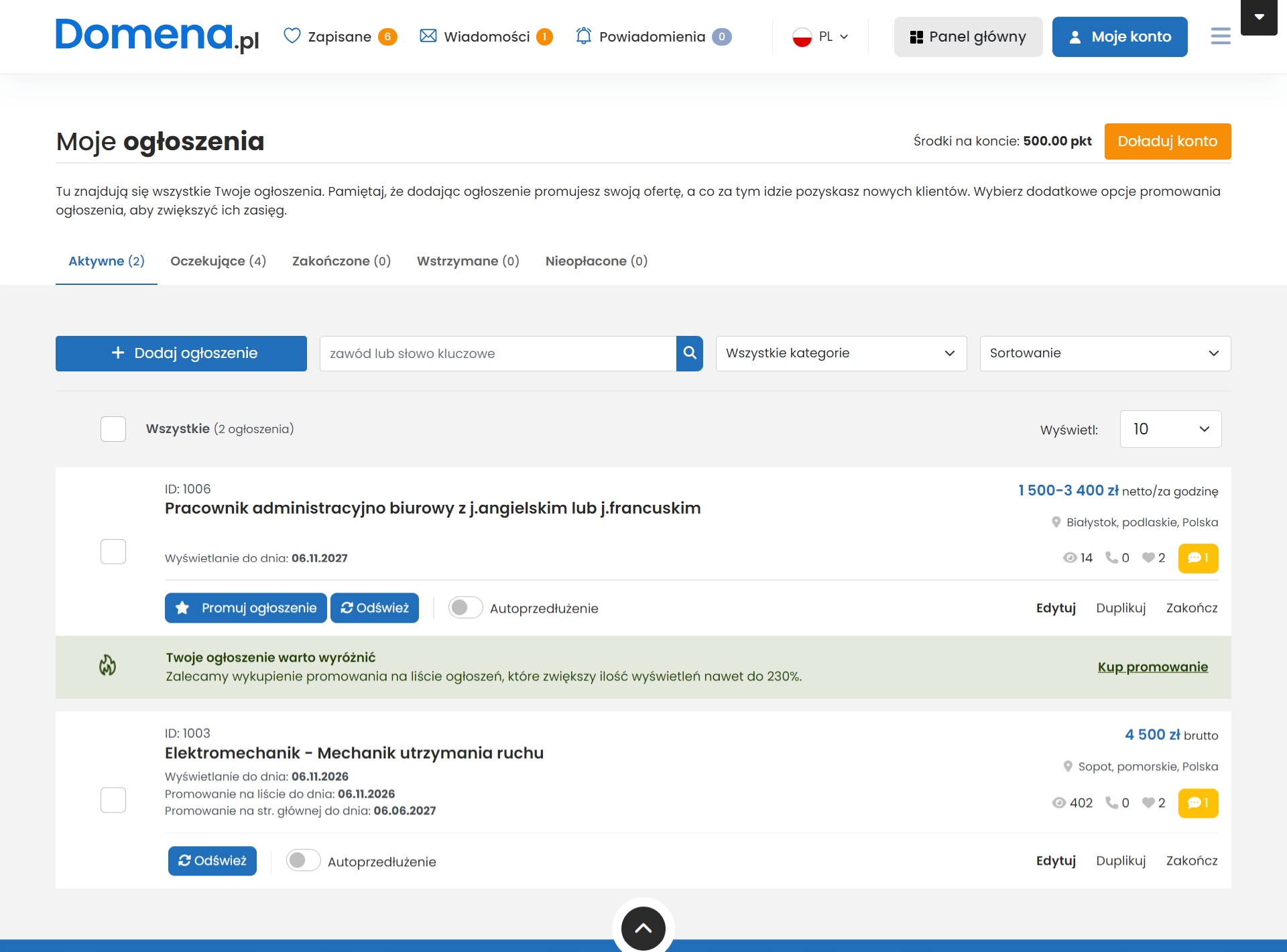Open Wiadomości envelope icon

point(428,36)
